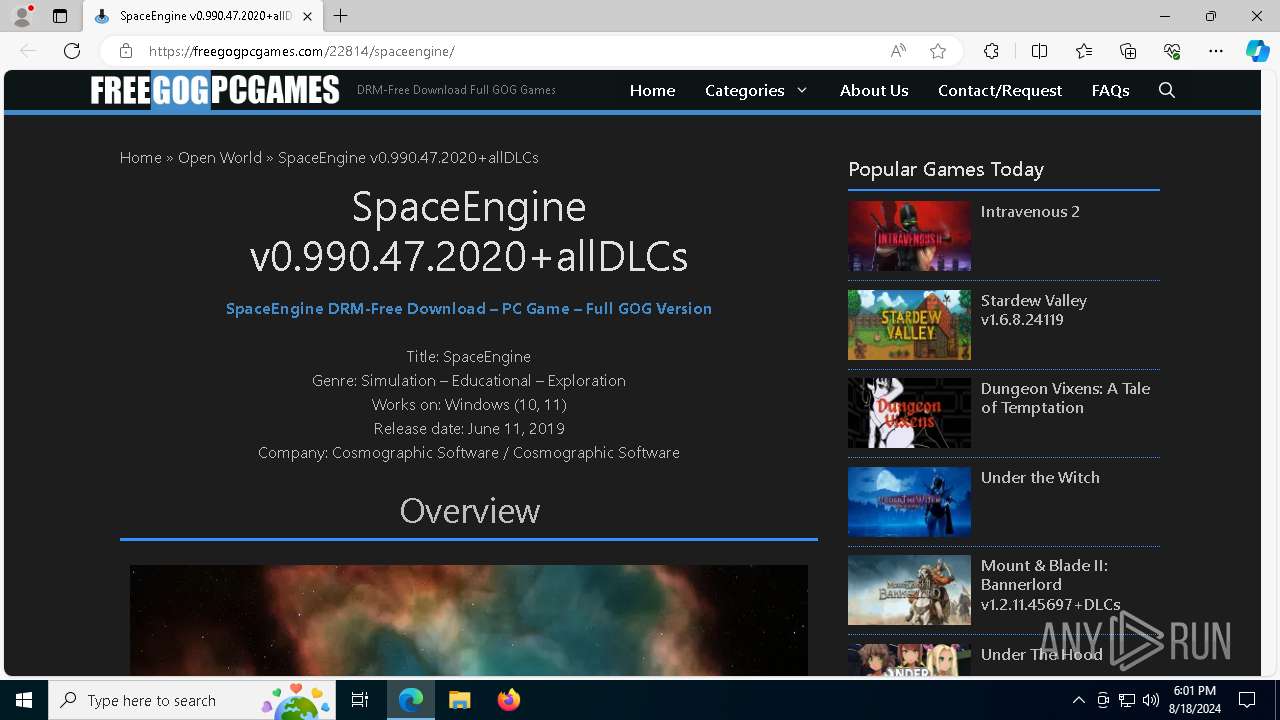Open Task View on taskbar

360,700
